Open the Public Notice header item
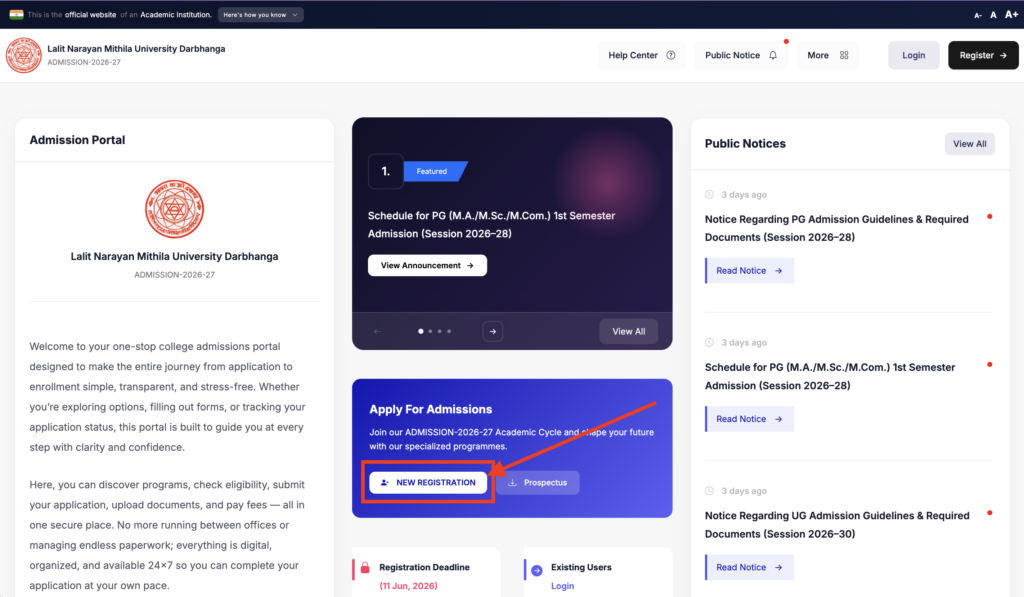Viewport: 1024px width, 597px height. 741,55
